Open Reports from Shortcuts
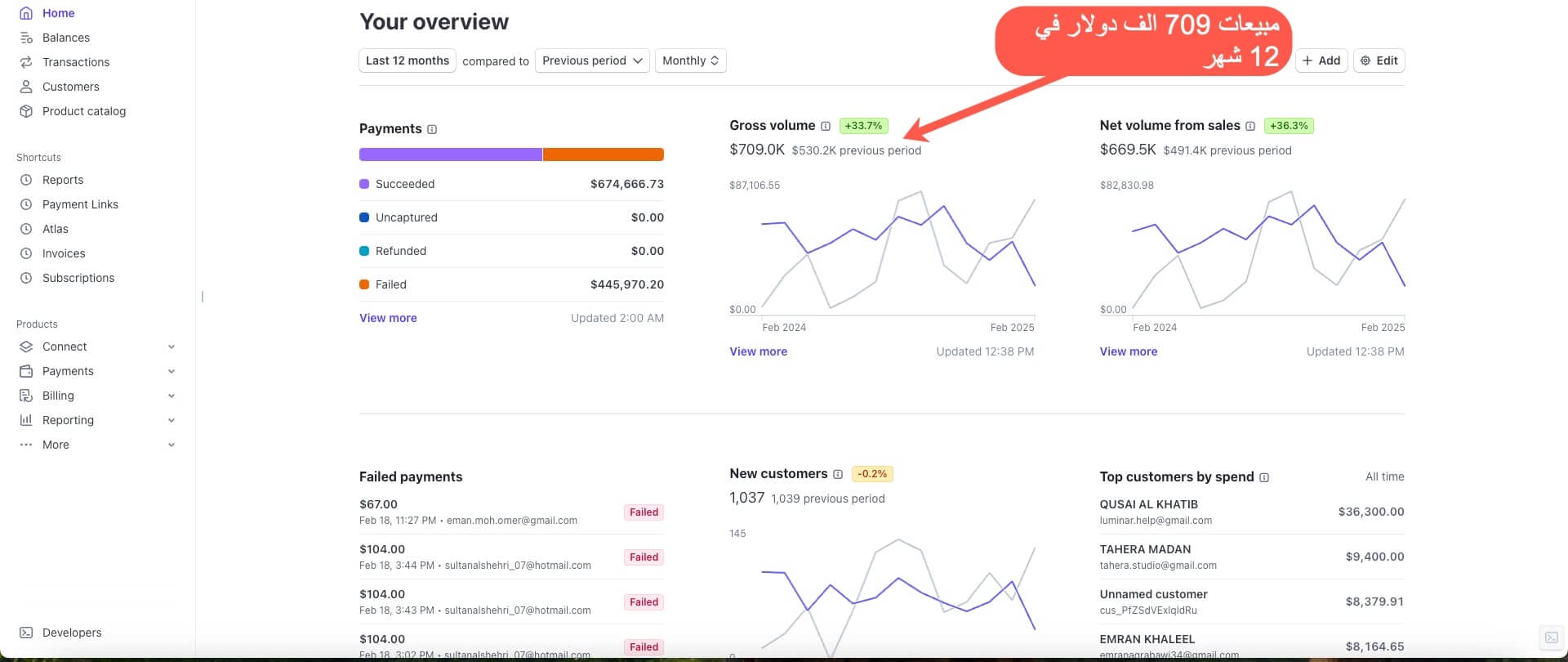The image size is (1568, 662). [63, 180]
